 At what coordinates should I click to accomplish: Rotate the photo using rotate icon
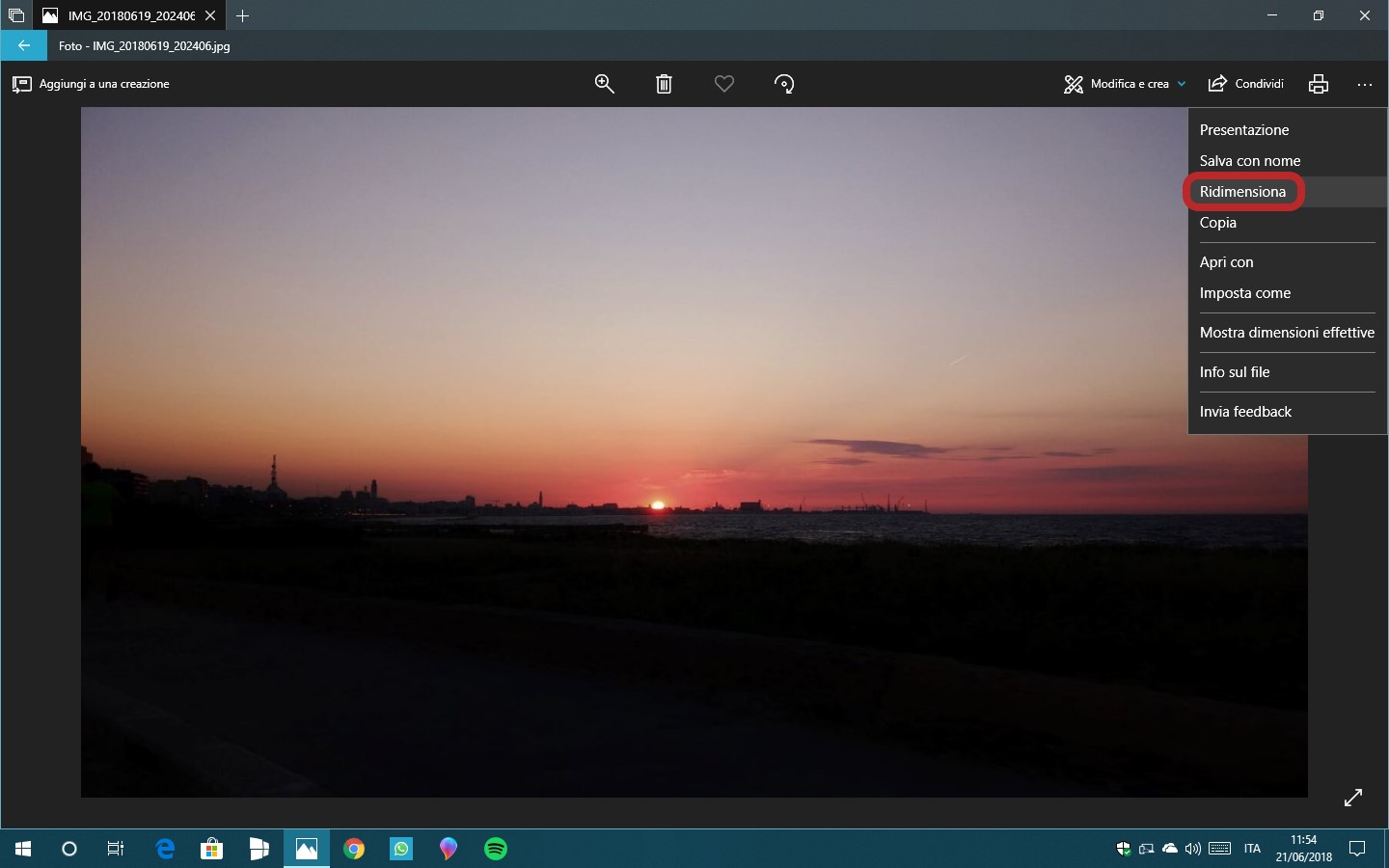[x=784, y=84]
